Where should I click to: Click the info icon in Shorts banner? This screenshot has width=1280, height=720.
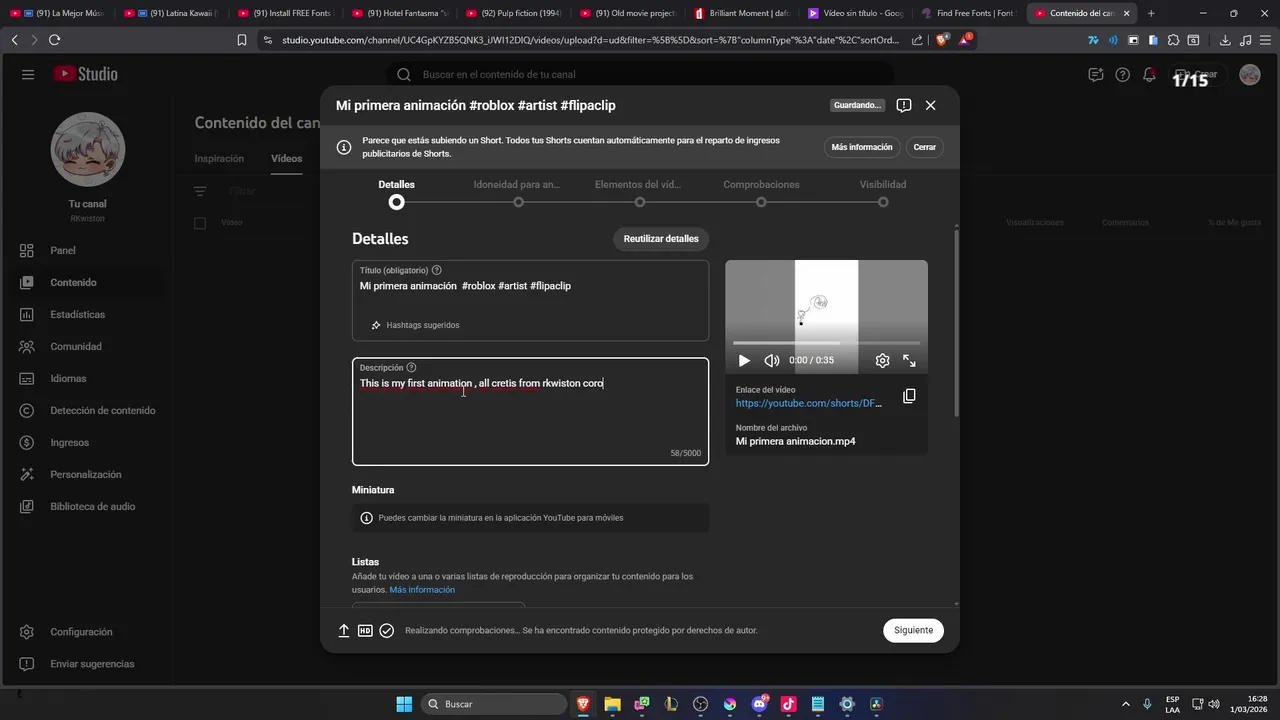point(344,147)
